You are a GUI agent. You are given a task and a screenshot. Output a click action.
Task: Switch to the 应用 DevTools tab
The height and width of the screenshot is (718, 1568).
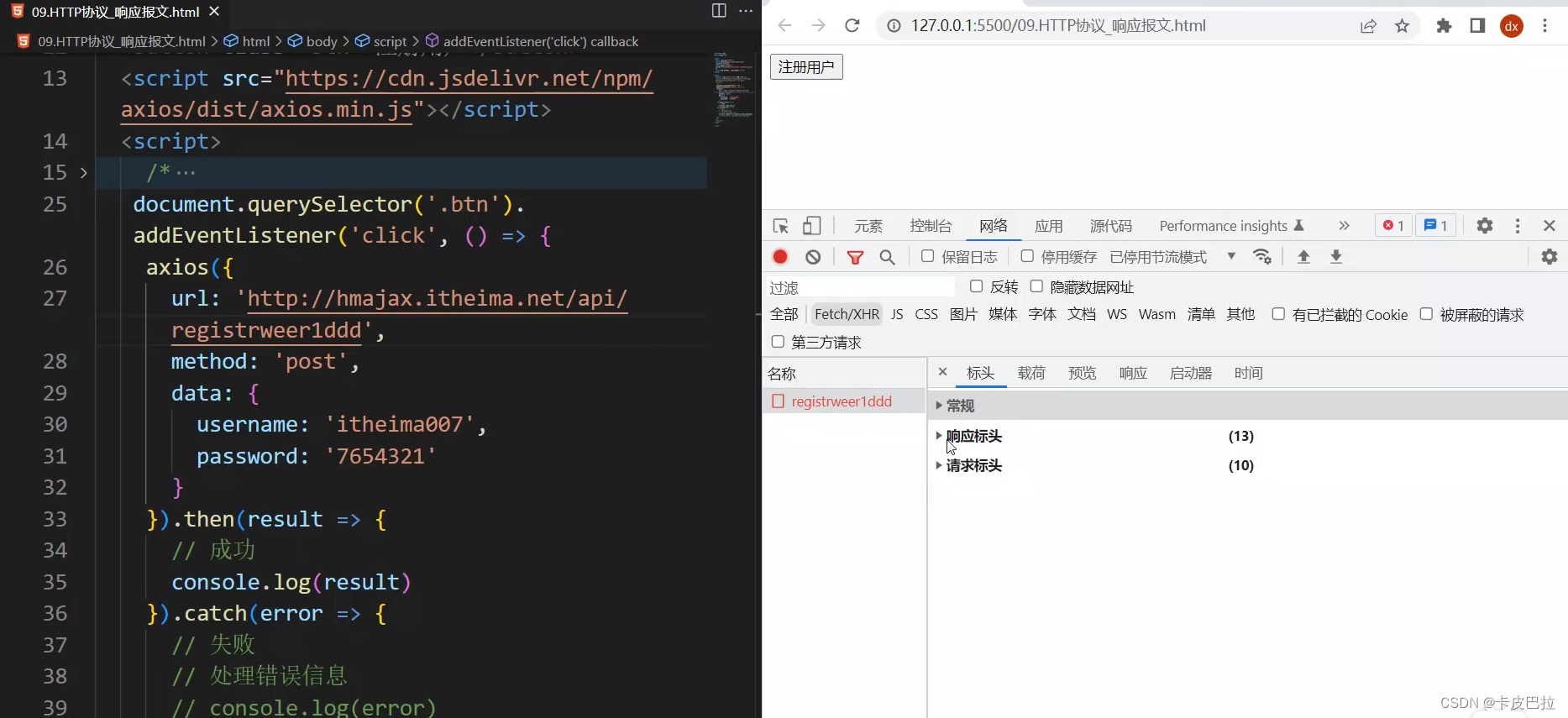point(1049,226)
